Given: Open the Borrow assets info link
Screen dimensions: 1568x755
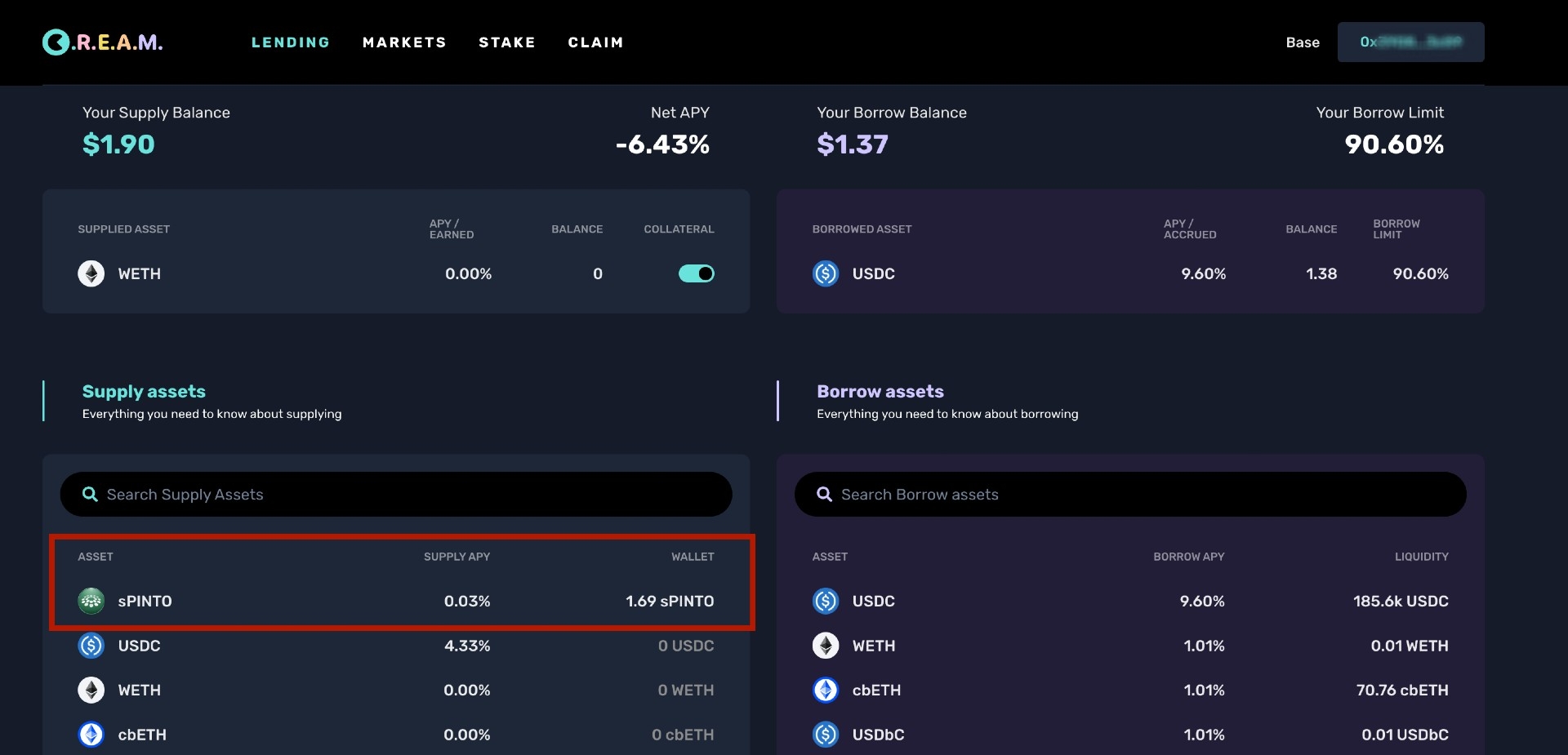Looking at the screenshot, I should [x=880, y=392].
